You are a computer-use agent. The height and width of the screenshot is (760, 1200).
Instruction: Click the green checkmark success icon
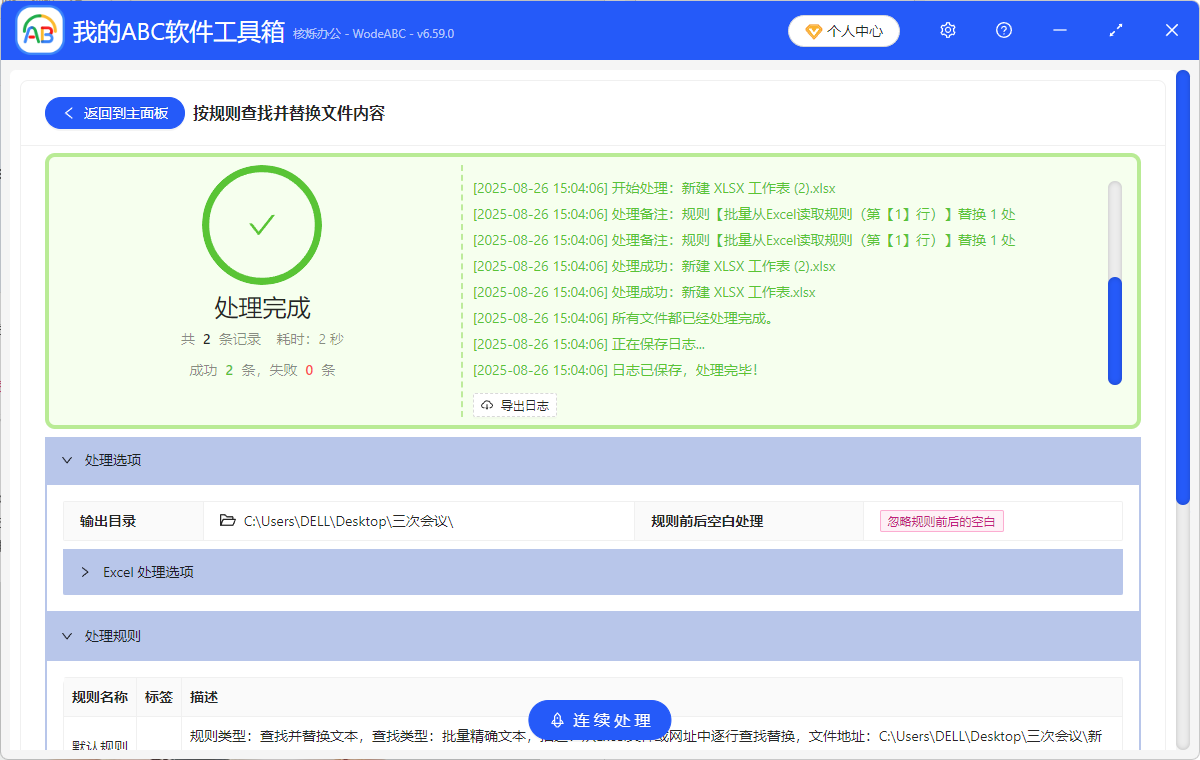[262, 225]
